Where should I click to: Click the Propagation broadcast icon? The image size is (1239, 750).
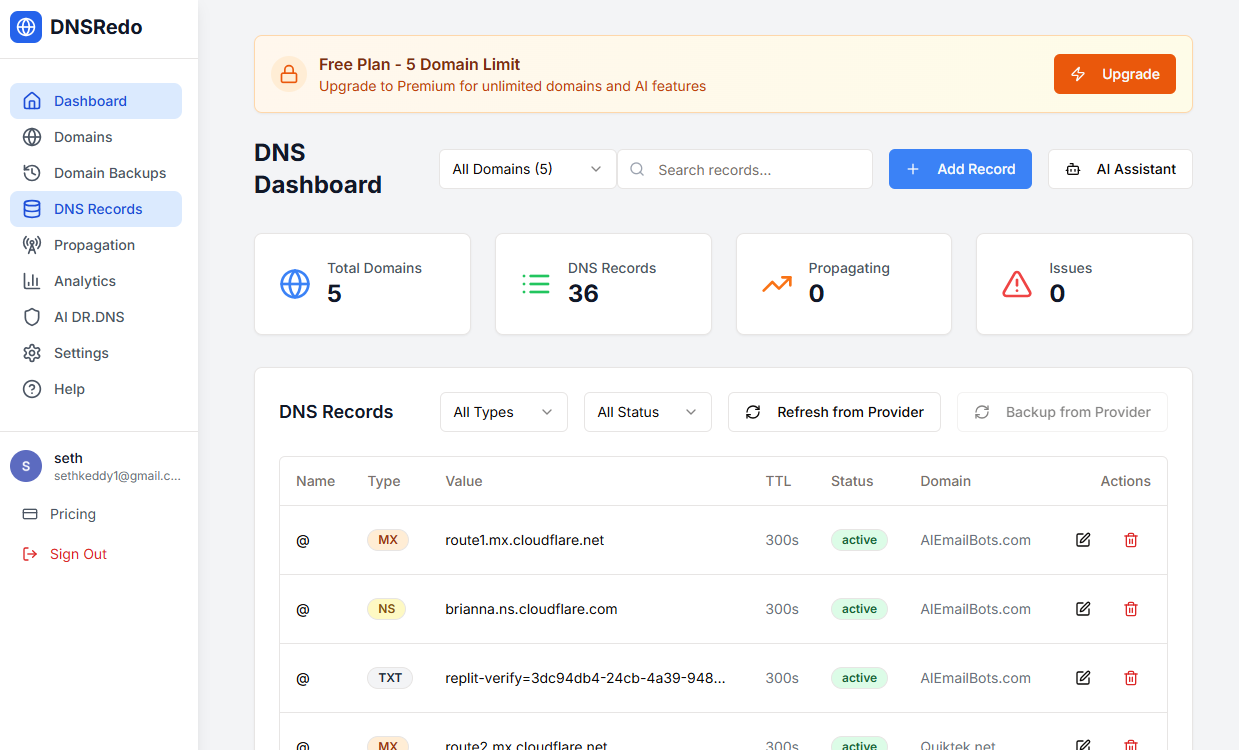(x=34, y=244)
